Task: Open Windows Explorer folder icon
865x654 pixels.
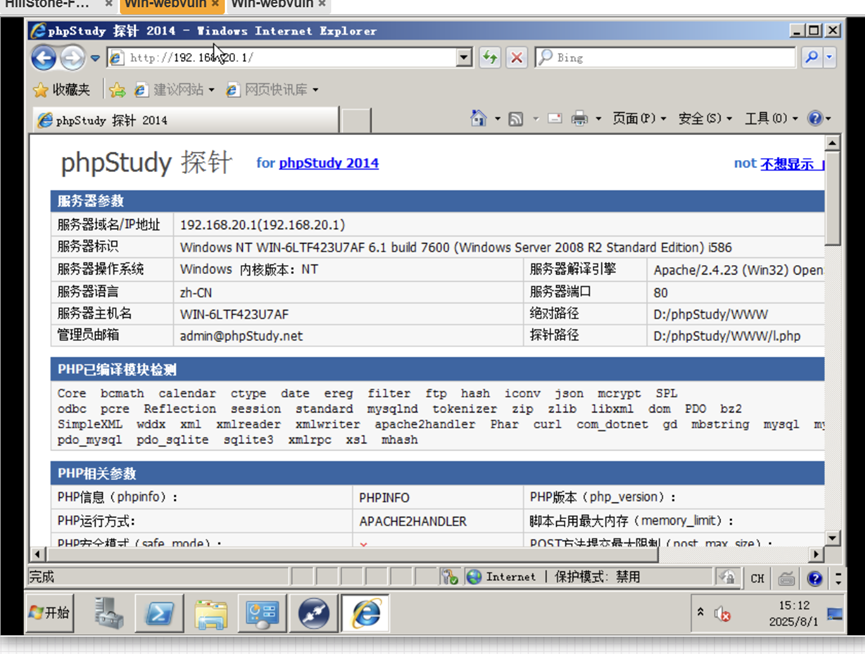Action: tap(211, 614)
